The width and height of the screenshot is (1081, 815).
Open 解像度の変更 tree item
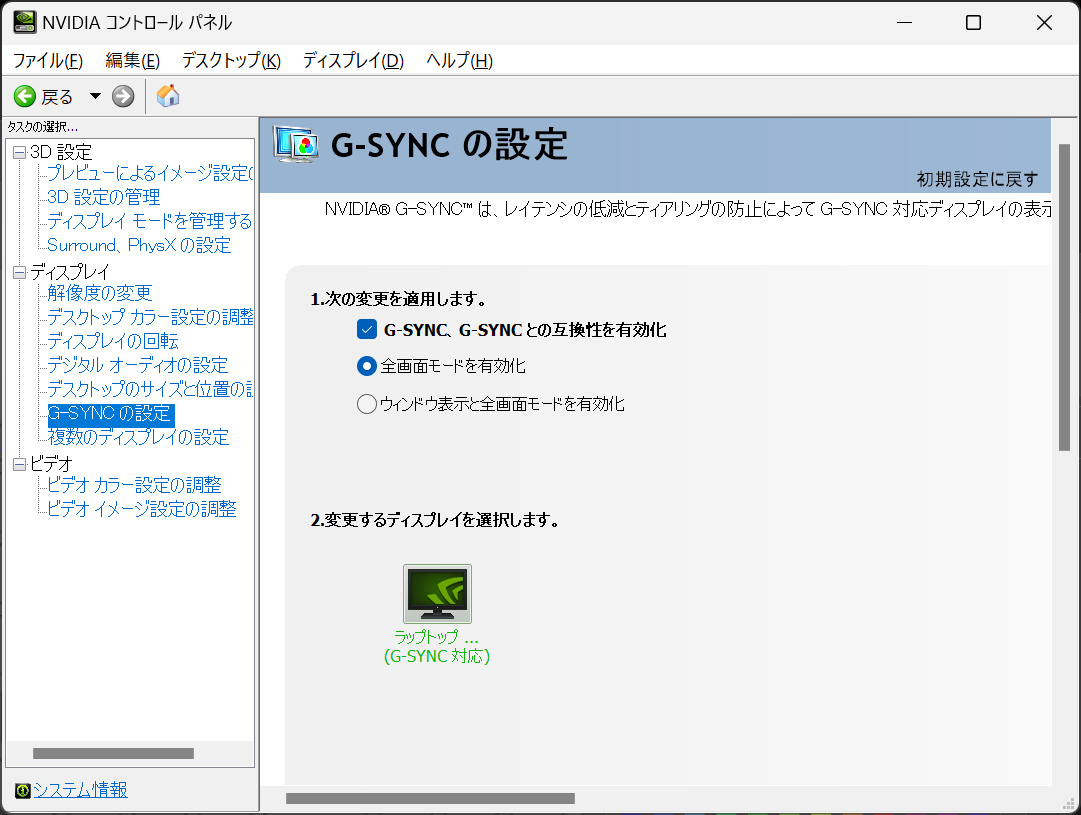100,293
